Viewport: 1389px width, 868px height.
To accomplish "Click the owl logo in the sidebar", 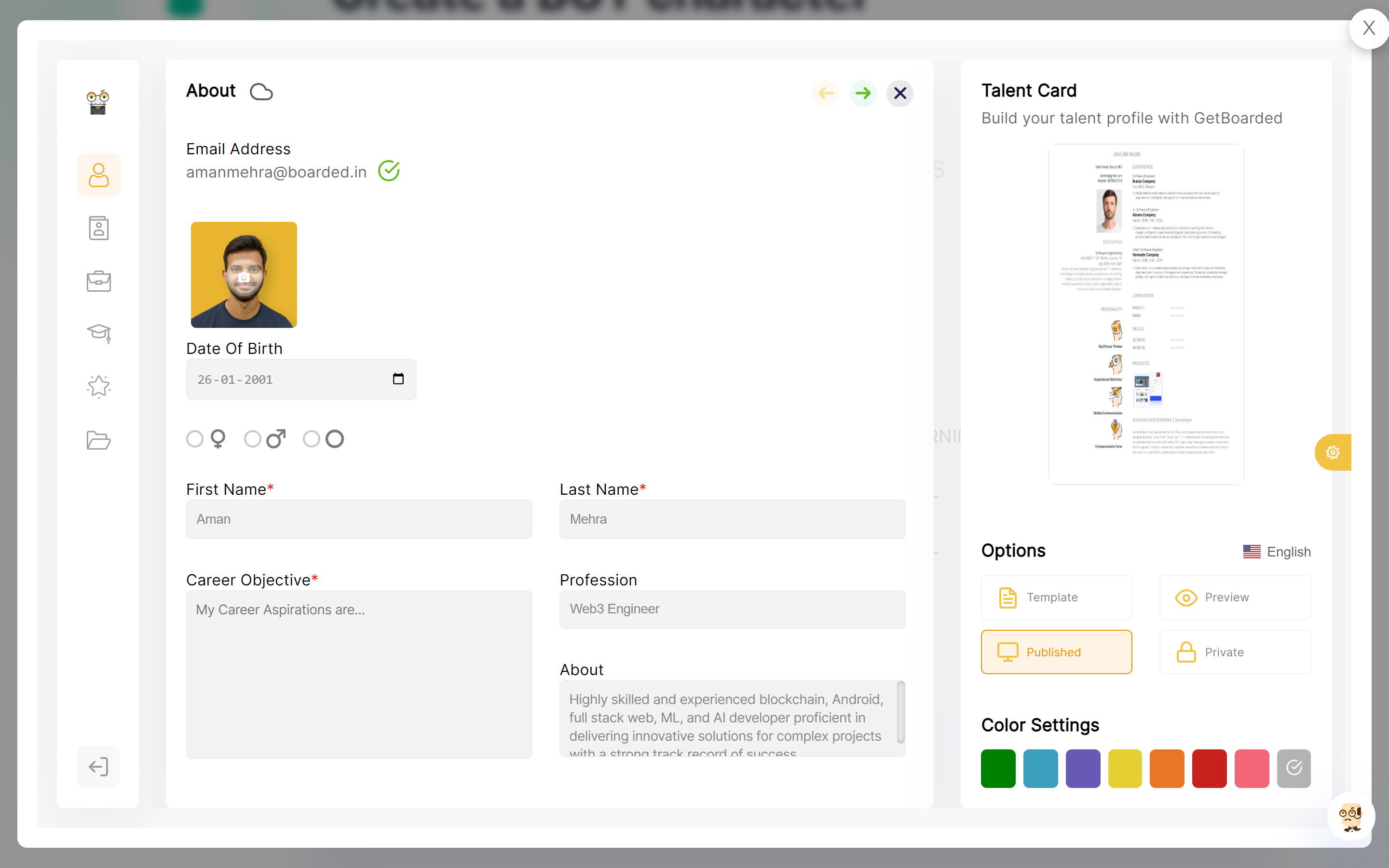I will click(x=98, y=102).
